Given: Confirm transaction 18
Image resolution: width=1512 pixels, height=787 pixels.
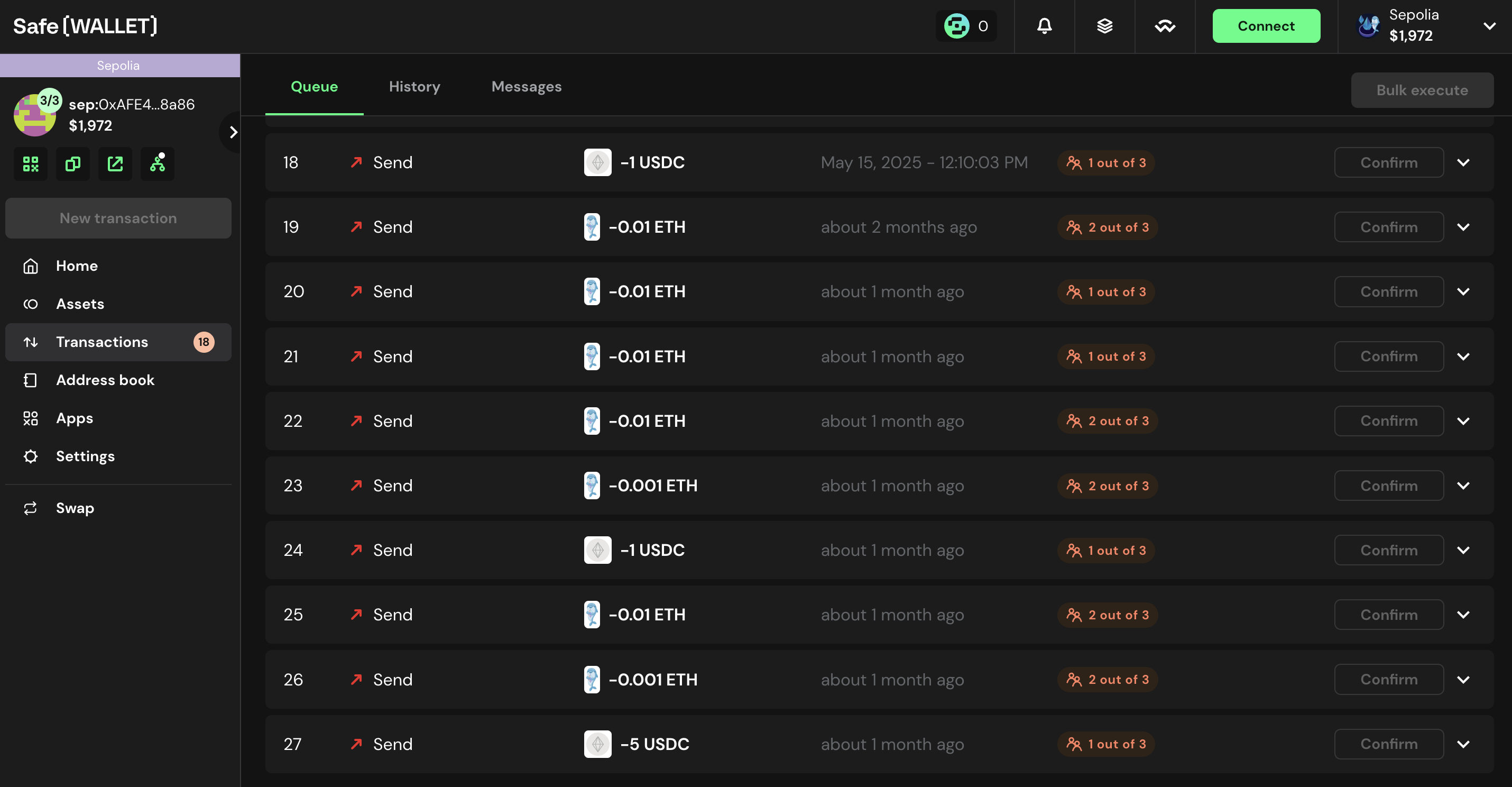Looking at the screenshot, I should pyautogui.click(x=1389, y=163).
